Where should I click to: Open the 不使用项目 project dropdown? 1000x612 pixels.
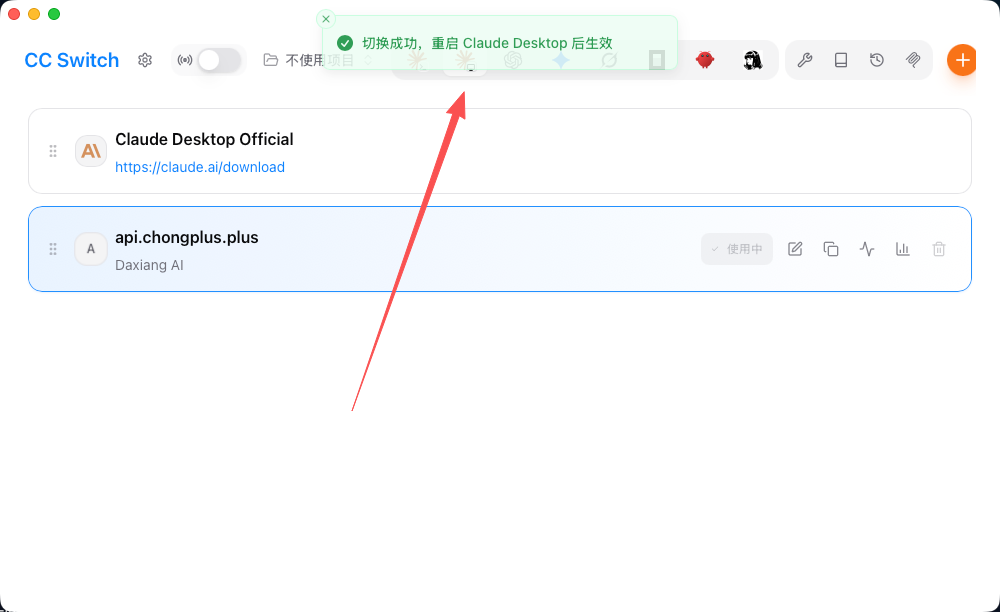pyautogui.click(x=318, y=60)
